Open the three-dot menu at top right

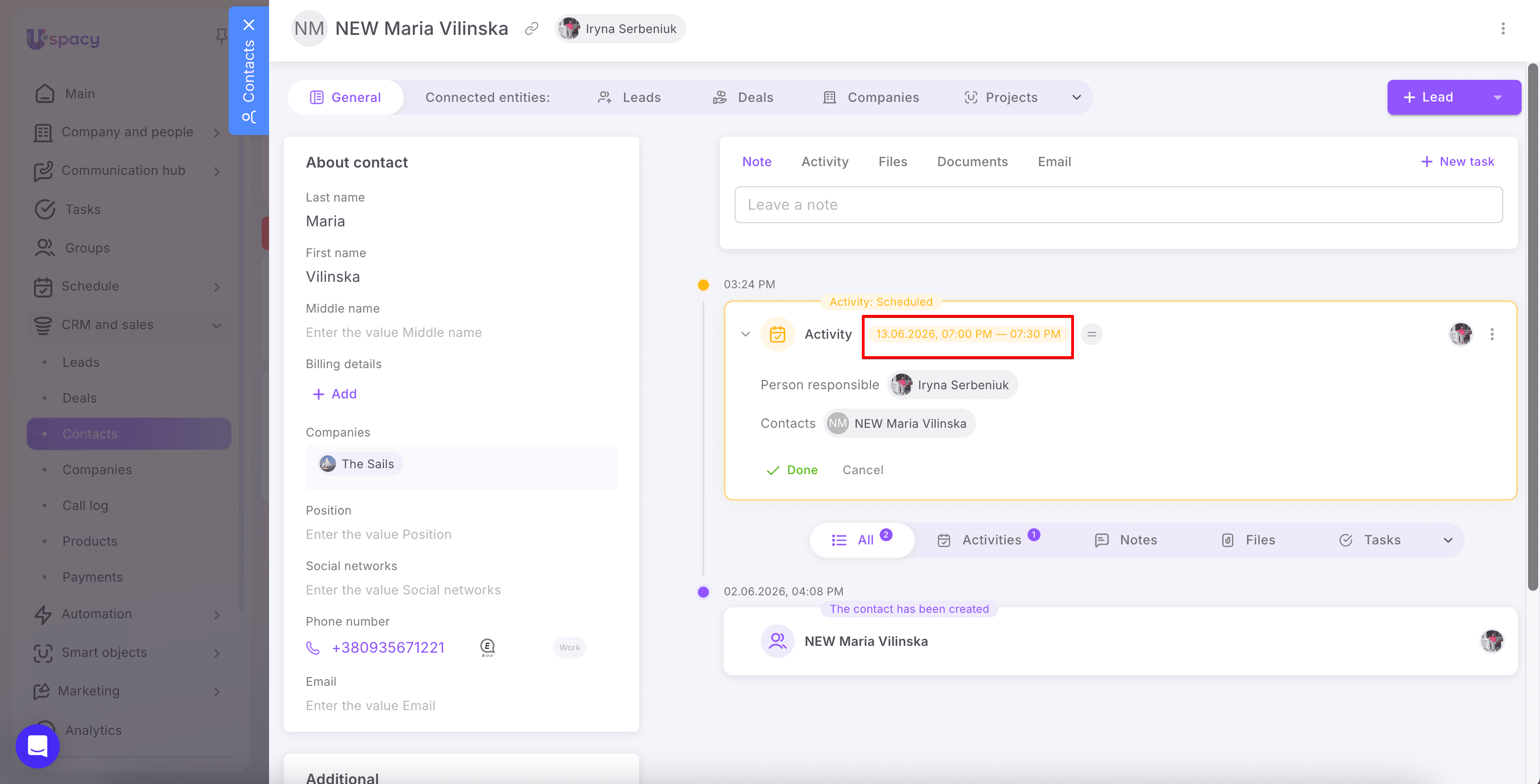tap(1503, 28)
